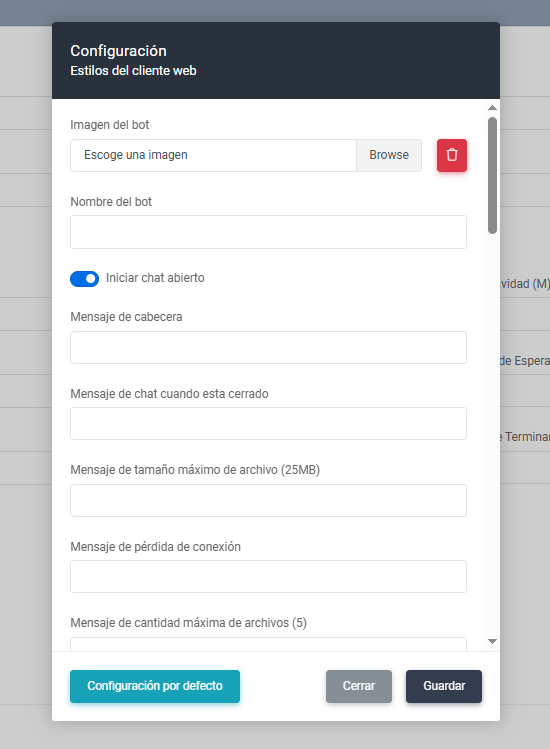Click the scrollbar down arrow in dialog
Image resolution: width=550 pixels, height=749 pixels.
(x=492, y=642)
